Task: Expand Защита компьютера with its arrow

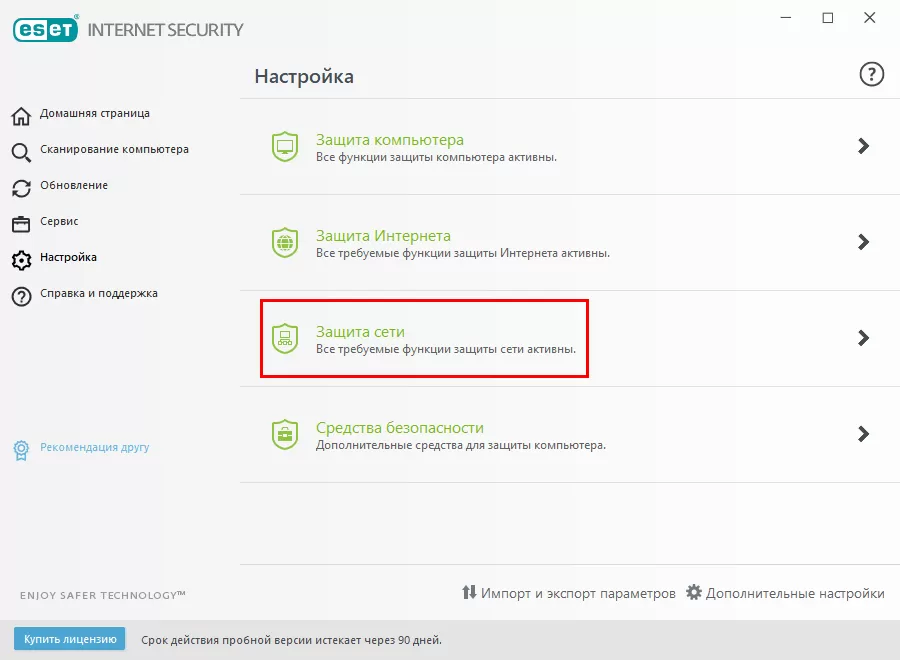Action: (864, 146)
